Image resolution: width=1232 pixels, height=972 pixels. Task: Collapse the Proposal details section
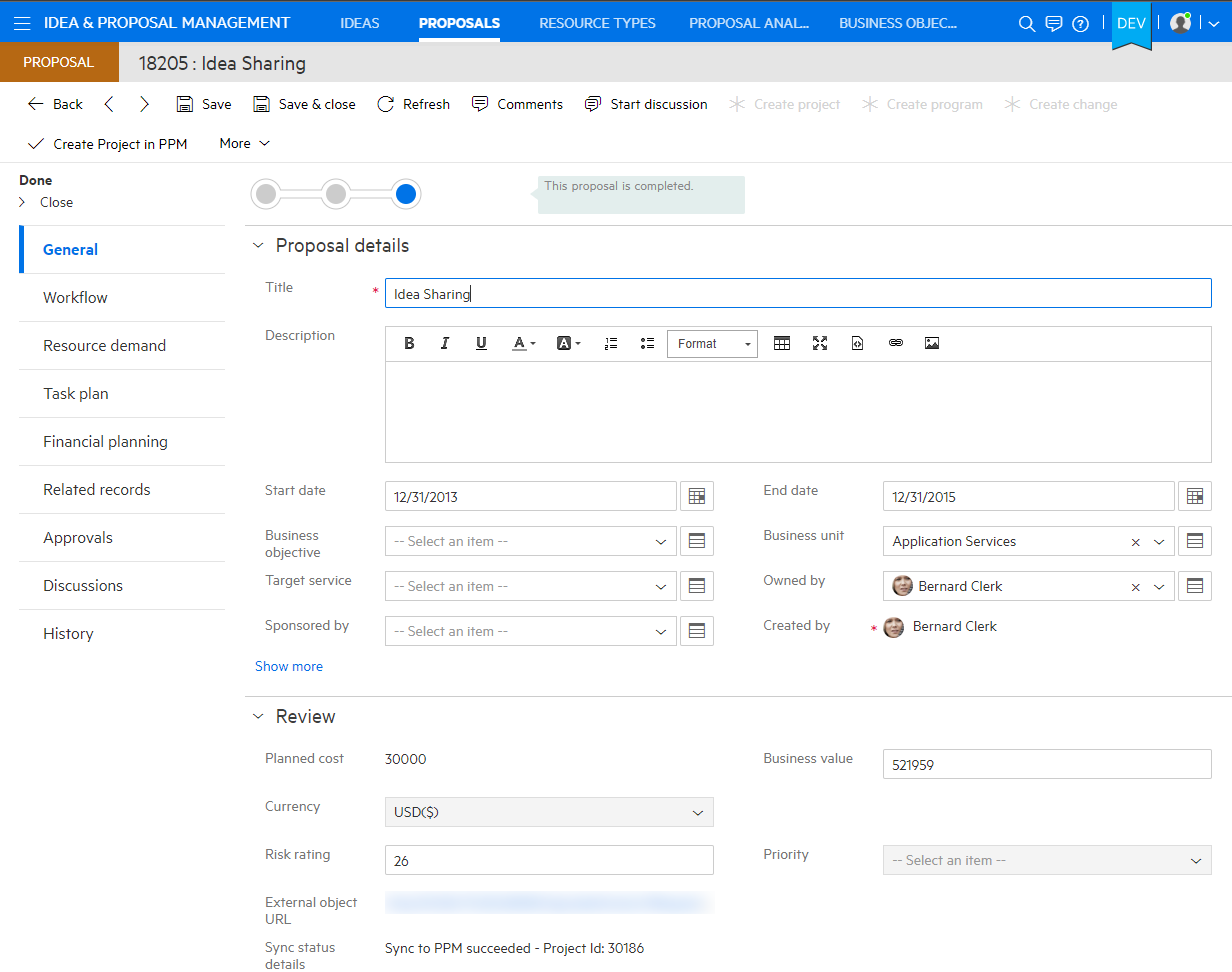coord(258,245)
